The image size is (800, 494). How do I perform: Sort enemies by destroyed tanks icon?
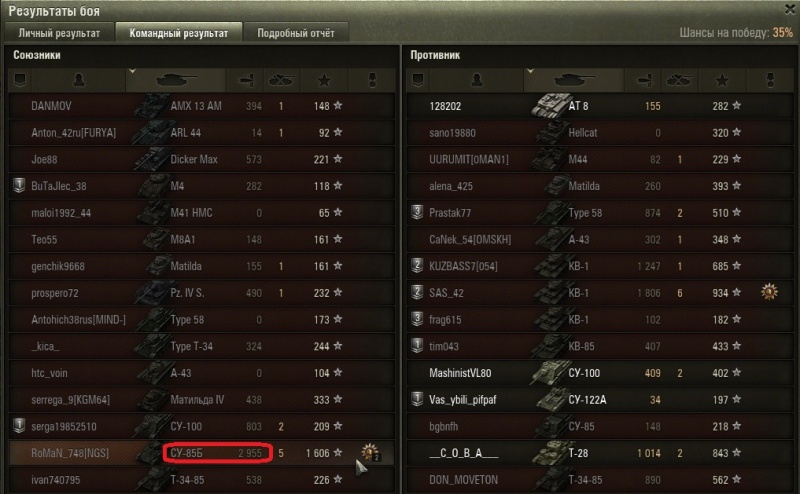(679, 80)
